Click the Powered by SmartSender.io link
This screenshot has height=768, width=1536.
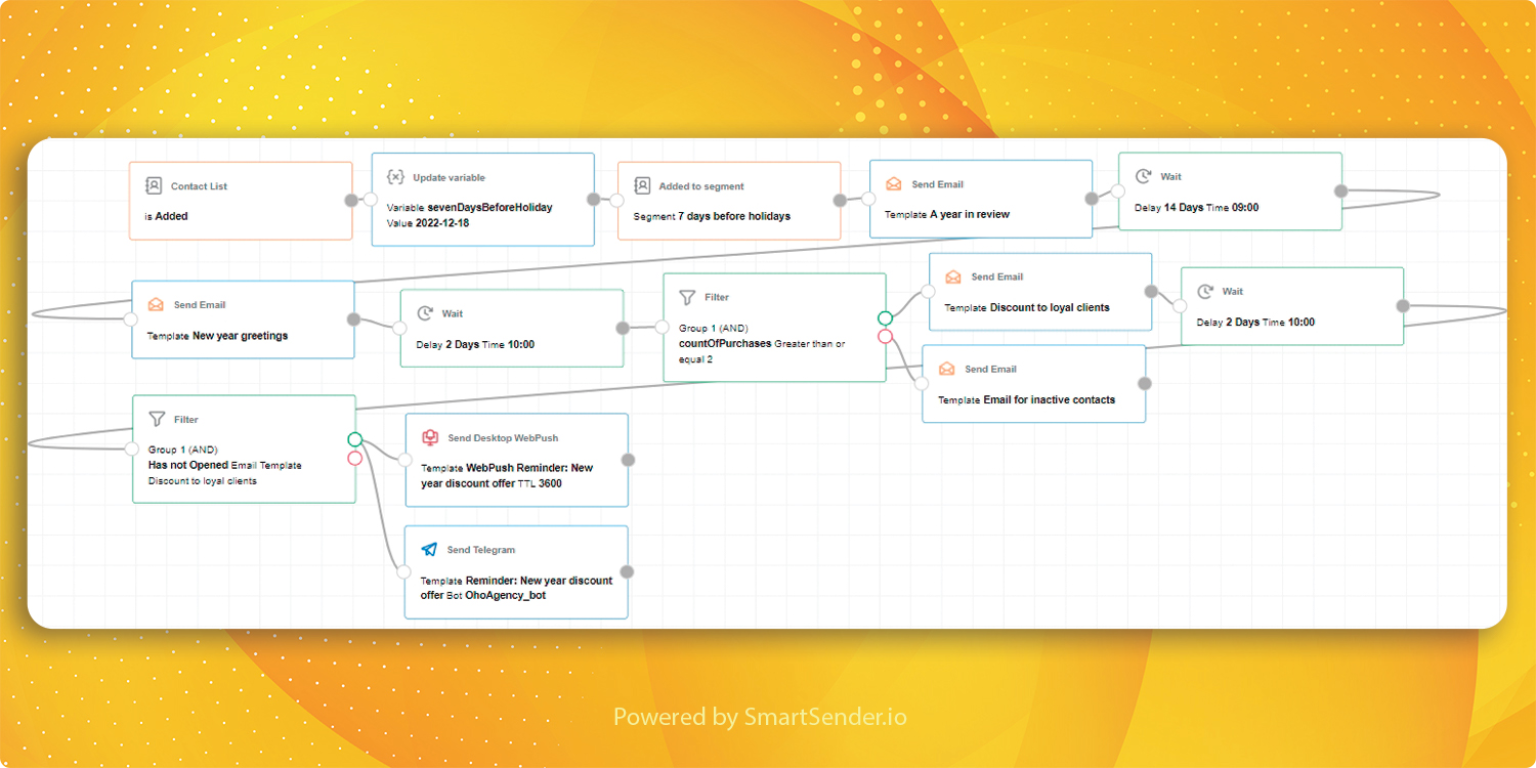(760, 717)
